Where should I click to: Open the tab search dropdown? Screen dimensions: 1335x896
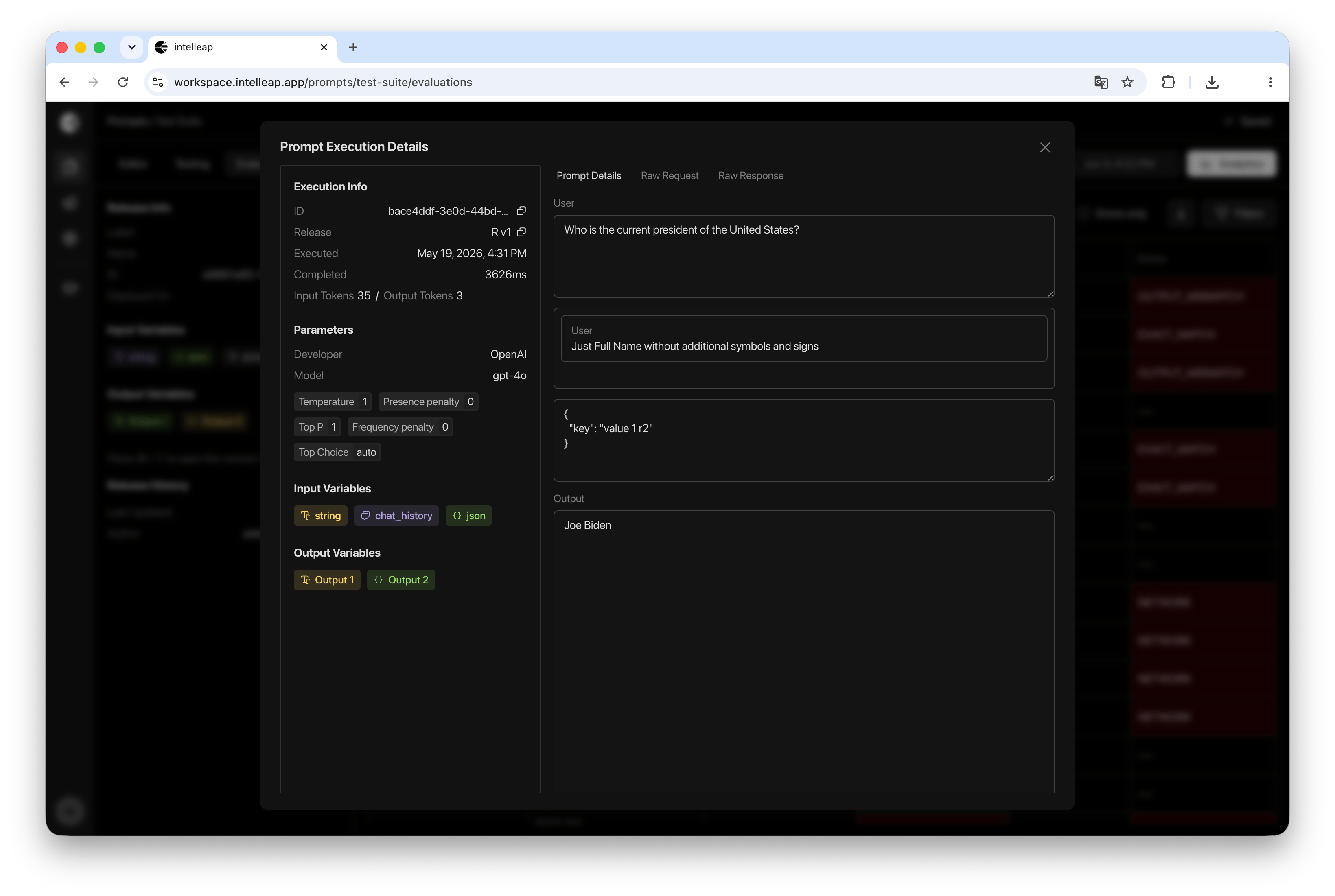point(131,47)
